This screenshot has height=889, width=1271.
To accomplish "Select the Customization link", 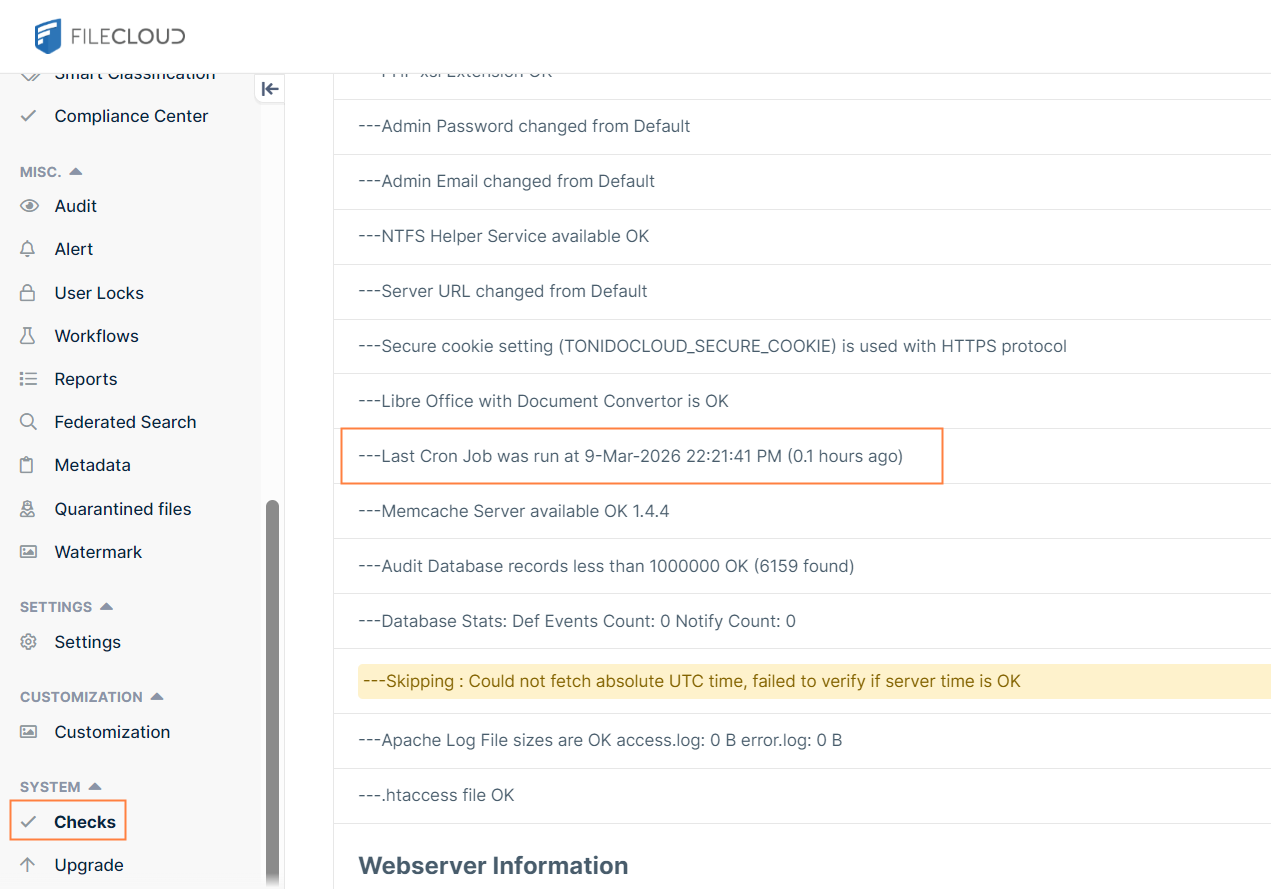I will click(112, 732).
